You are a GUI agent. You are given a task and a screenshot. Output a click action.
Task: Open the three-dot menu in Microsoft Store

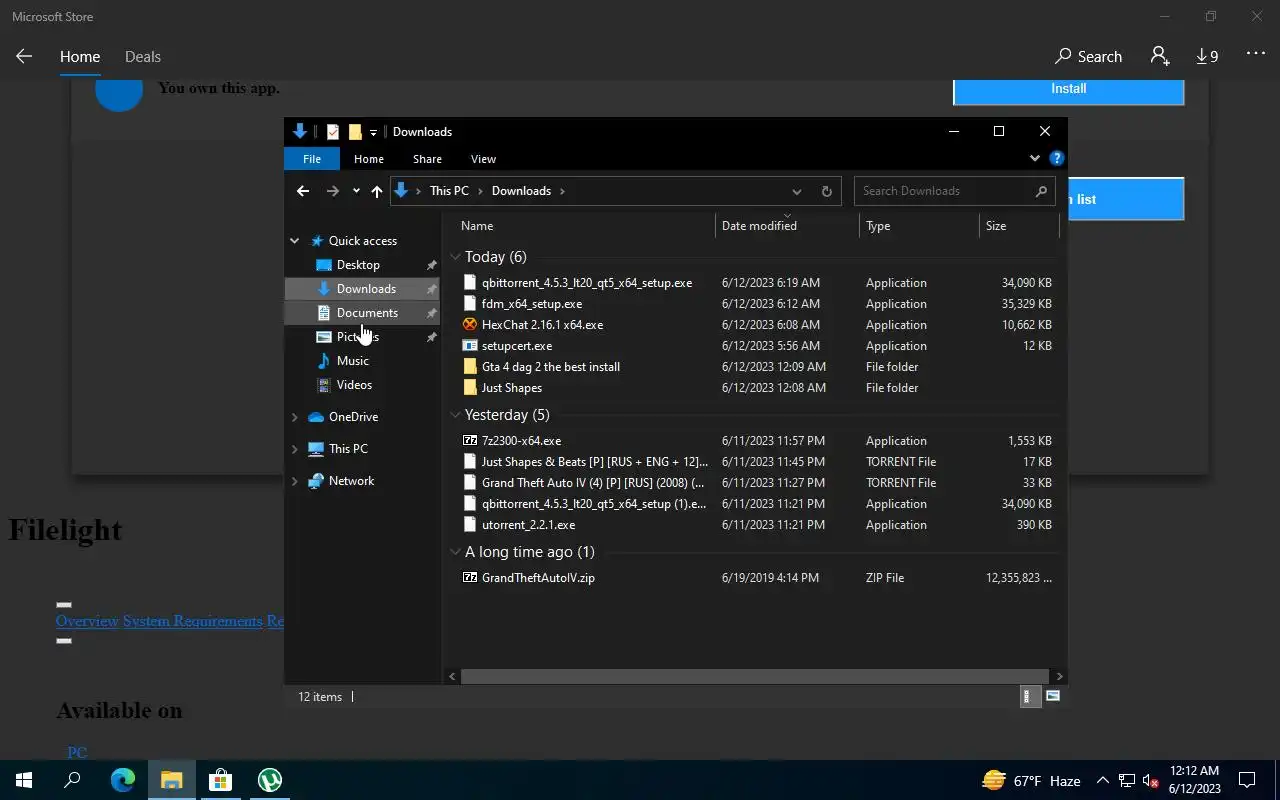1255,54
